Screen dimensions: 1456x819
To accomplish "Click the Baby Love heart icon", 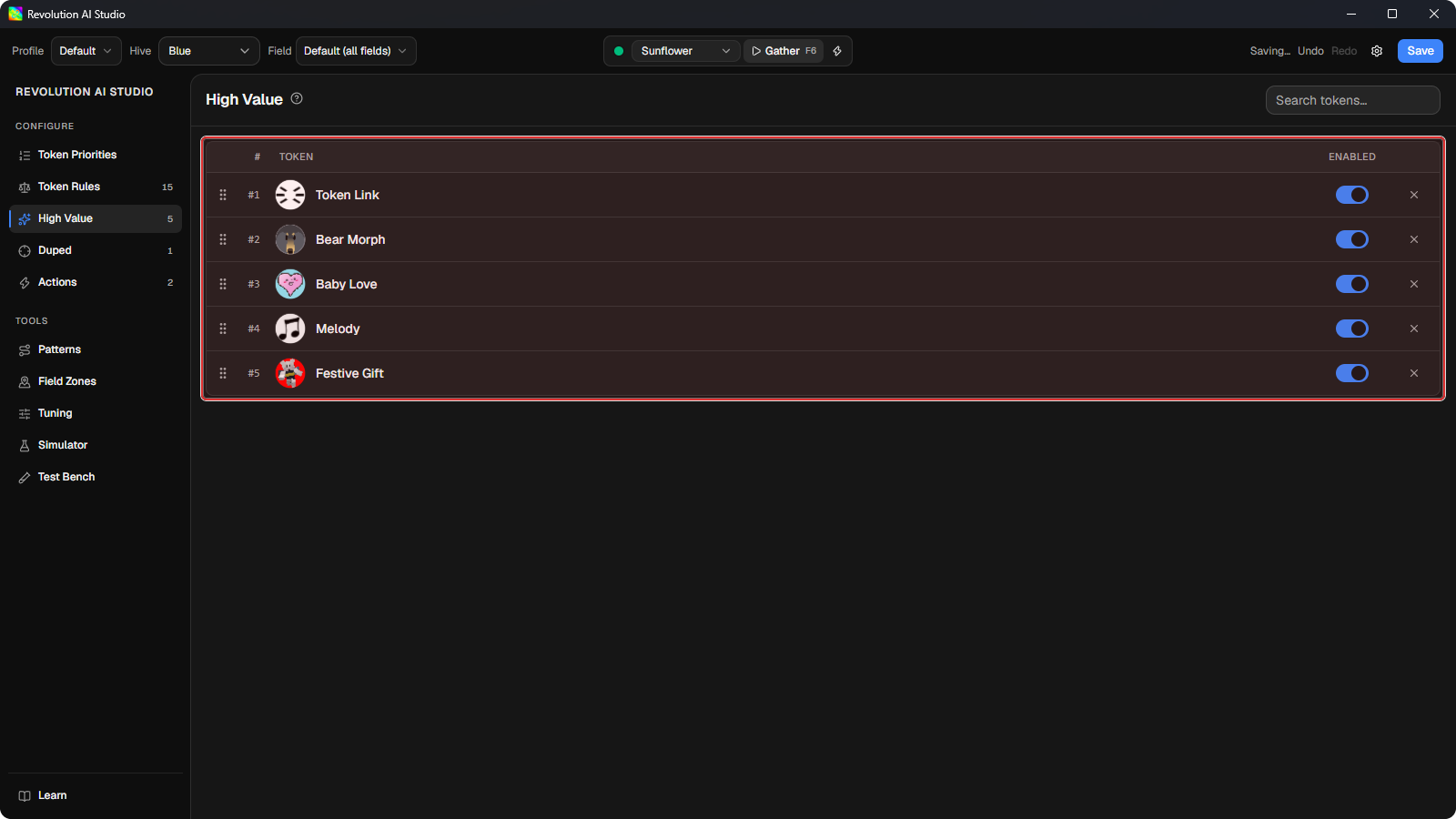I will click(290, 284).
